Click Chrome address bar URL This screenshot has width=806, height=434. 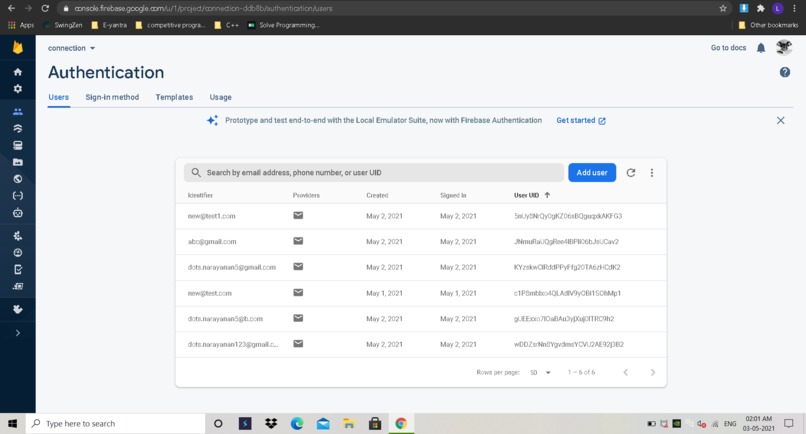(x=203, y=8)
